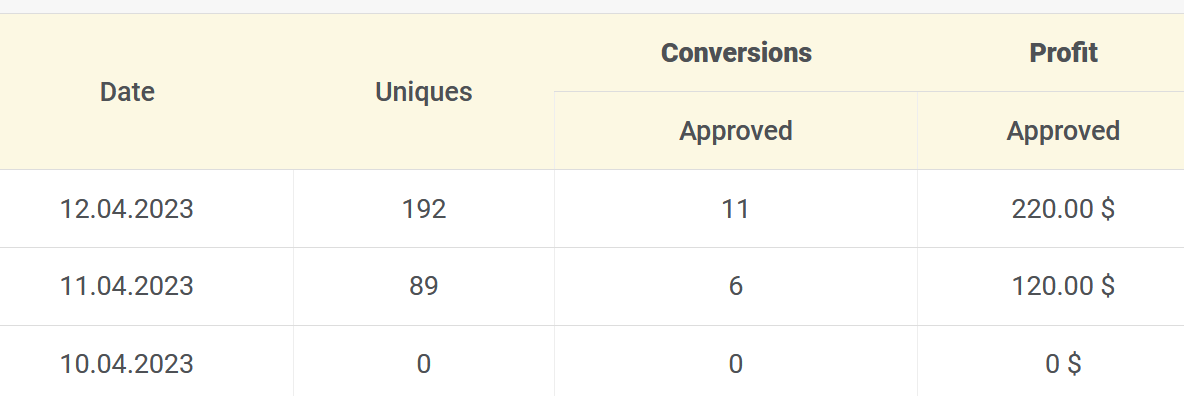Viewport: 1184px width, 396px height.
Task: Click the 11 approved conversions cell
Action: coord(736,209)
